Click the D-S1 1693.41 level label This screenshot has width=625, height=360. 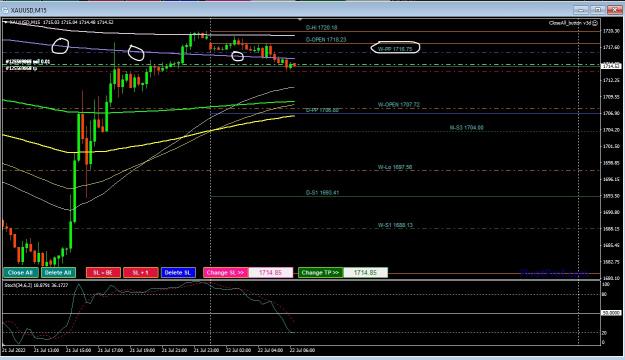click(x=322, y=193)
